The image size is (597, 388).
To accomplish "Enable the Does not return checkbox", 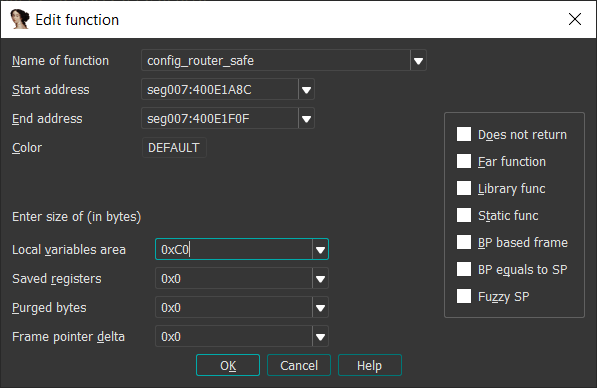I will pos(464,134).
